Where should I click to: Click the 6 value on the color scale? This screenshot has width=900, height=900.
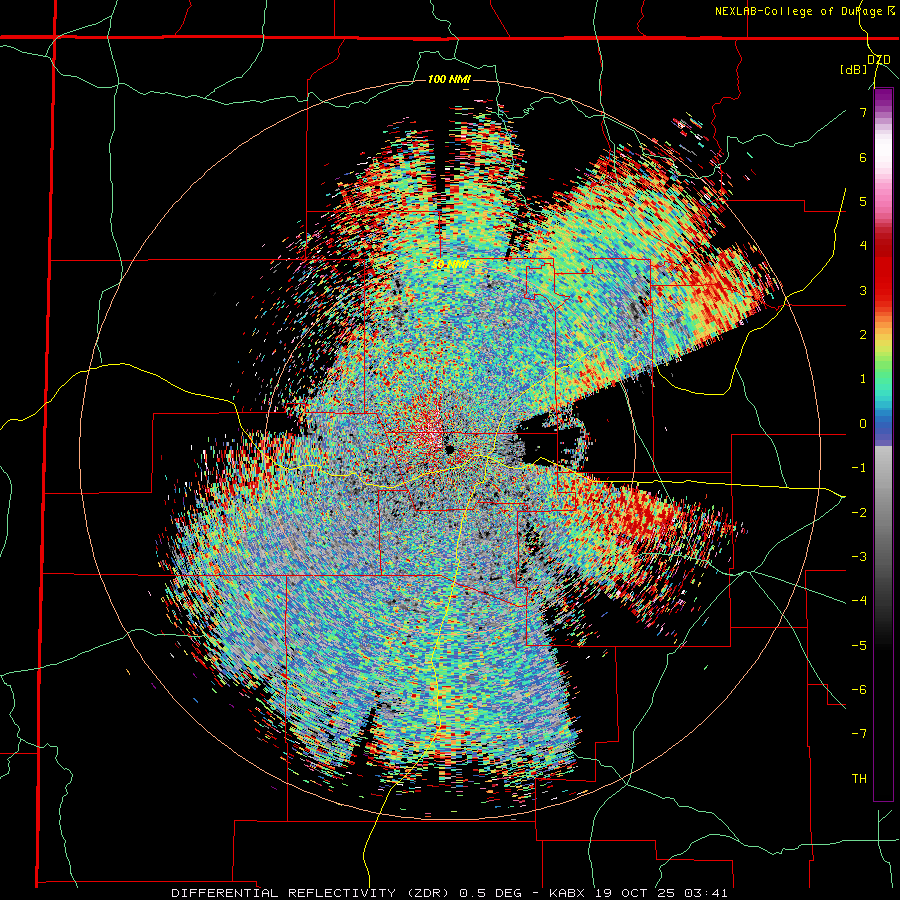(x=863, y=157)
